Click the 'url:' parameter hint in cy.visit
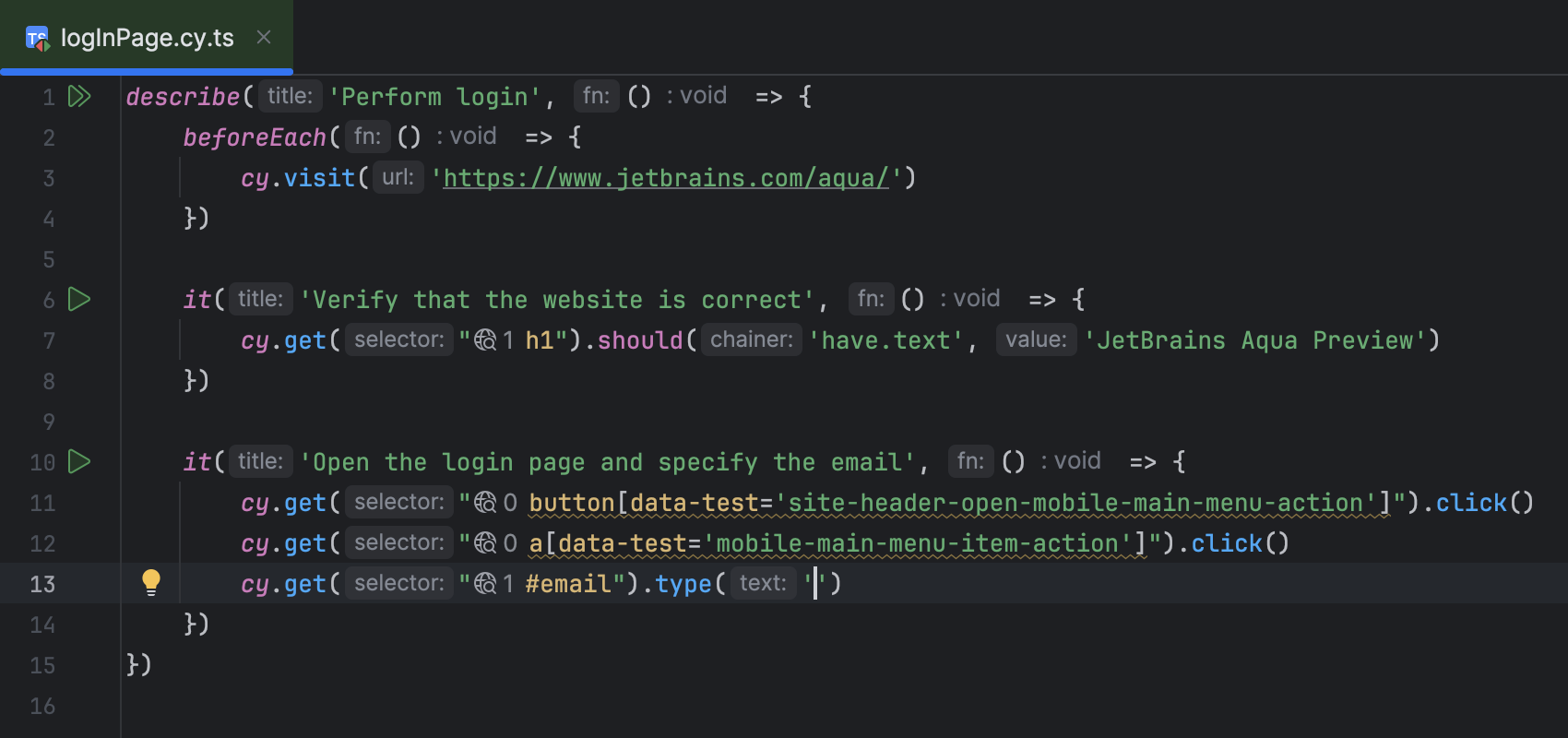Viewport: 1568px width, 738px height. pos(398,177)
